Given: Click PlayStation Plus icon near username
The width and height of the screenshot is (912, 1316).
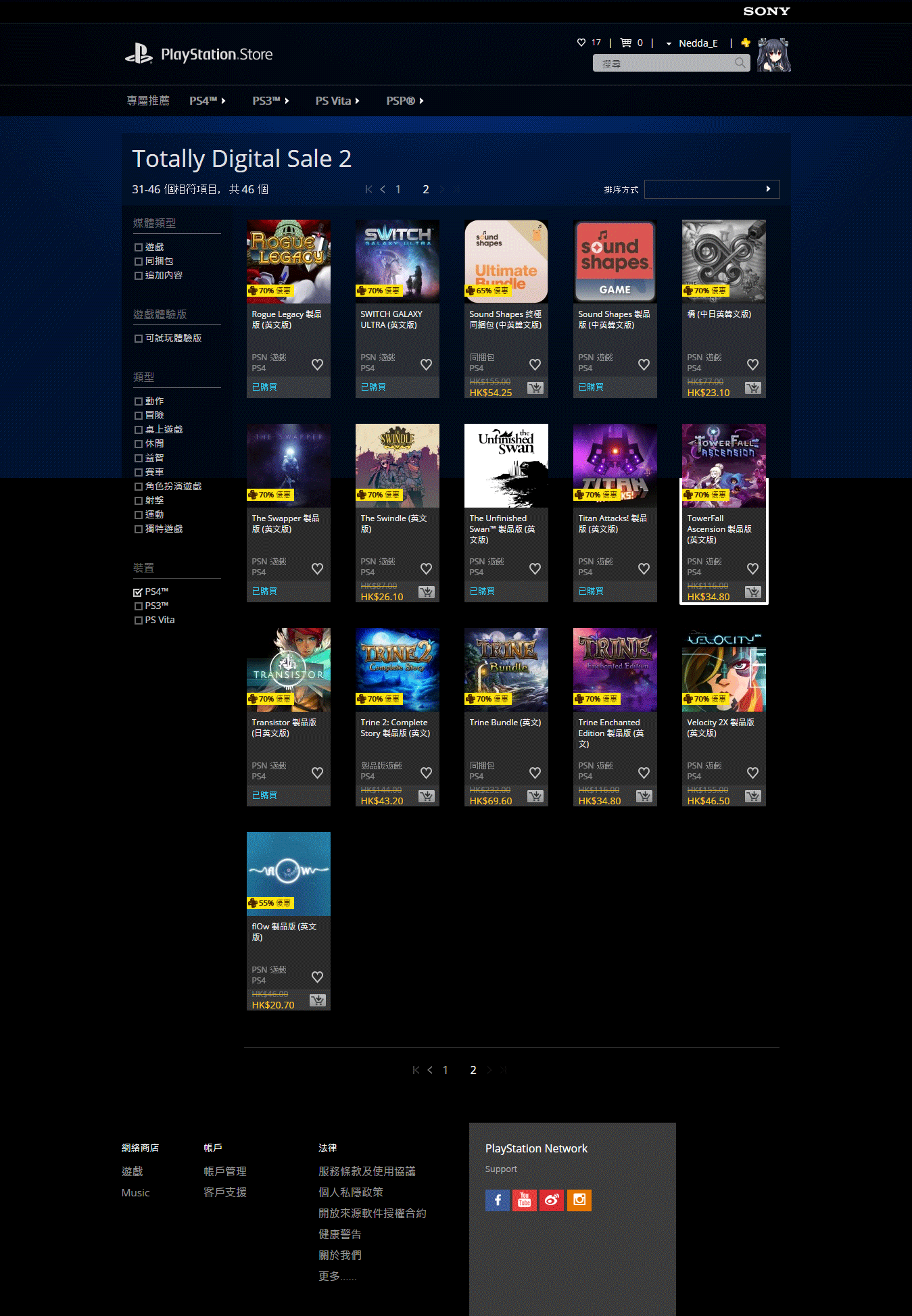Looking at the screenshot, I should click(x=746, y=43).
